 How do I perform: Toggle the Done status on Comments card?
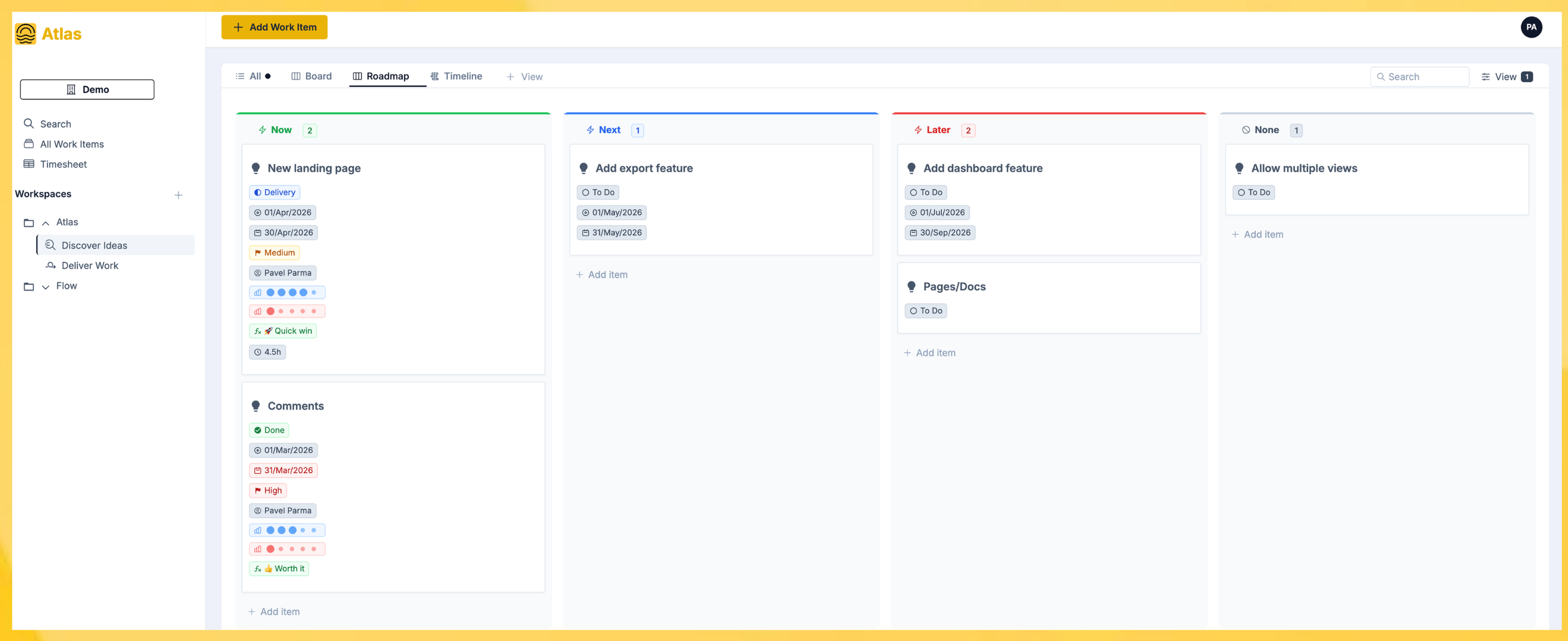[269, 430]
